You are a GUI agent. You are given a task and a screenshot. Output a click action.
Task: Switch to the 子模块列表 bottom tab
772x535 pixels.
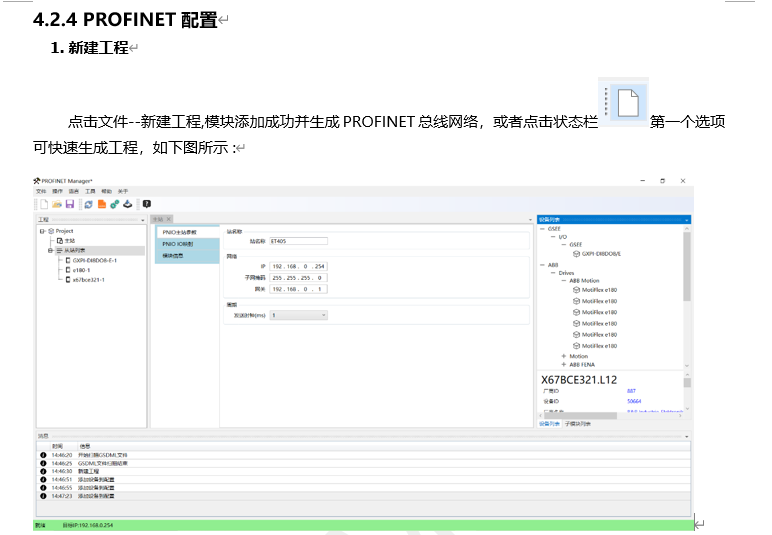(x=578, y=424)
